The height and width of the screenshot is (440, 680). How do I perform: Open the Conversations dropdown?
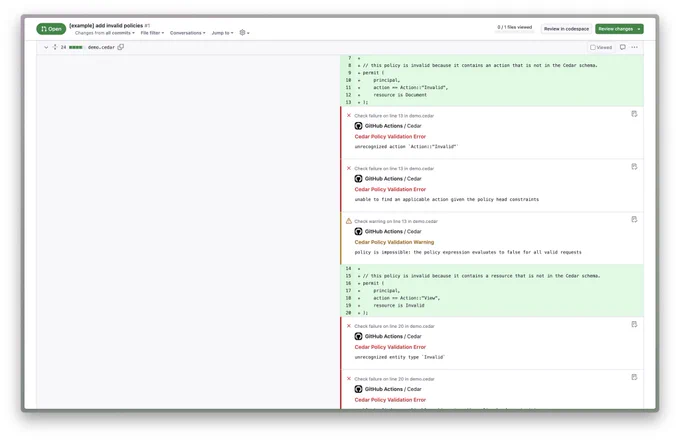tap(188, 33)
